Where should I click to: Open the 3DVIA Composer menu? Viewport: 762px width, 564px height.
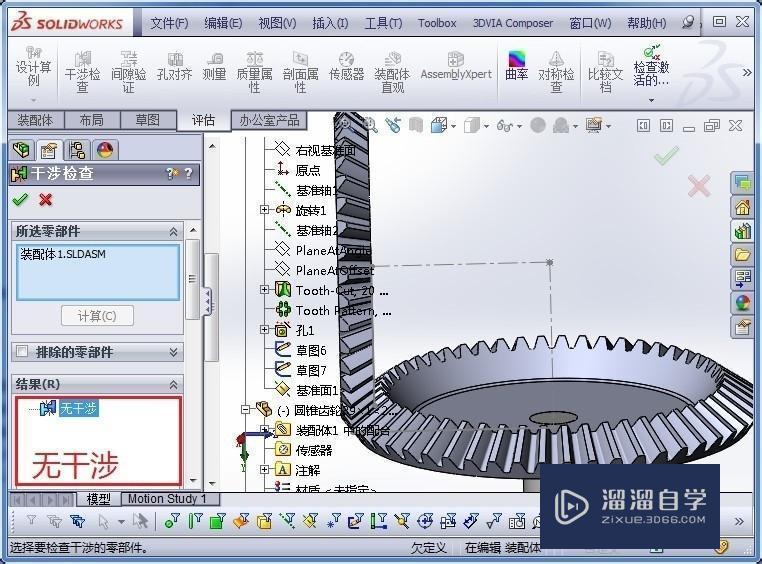click(513, 23)
